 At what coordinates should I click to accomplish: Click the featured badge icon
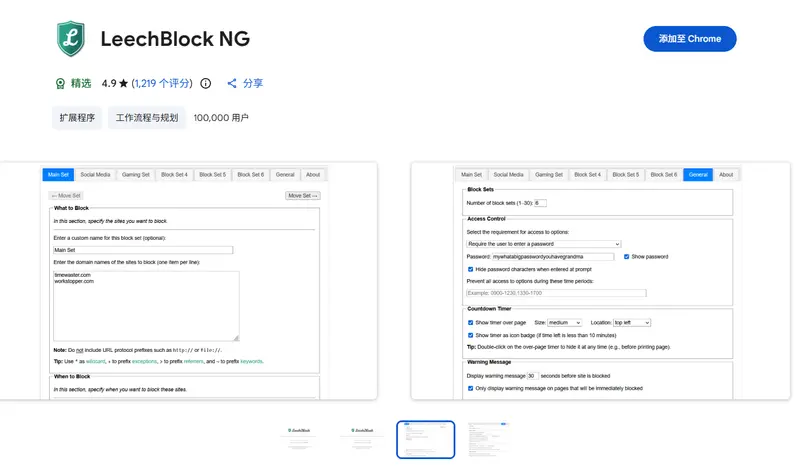(x=60, y=84)
